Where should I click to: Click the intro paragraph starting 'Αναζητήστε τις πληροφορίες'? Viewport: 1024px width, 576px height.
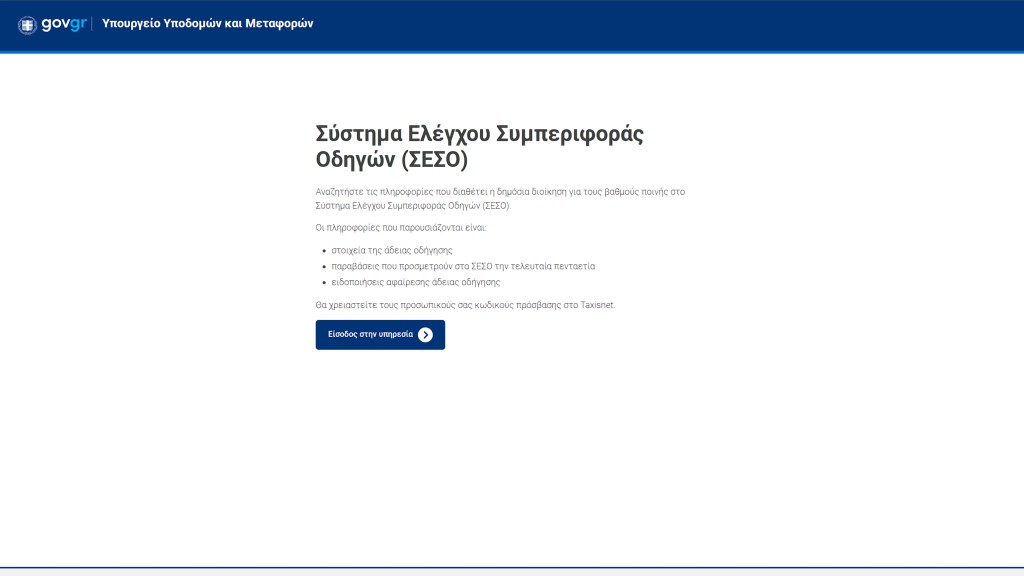coord(499,192)
